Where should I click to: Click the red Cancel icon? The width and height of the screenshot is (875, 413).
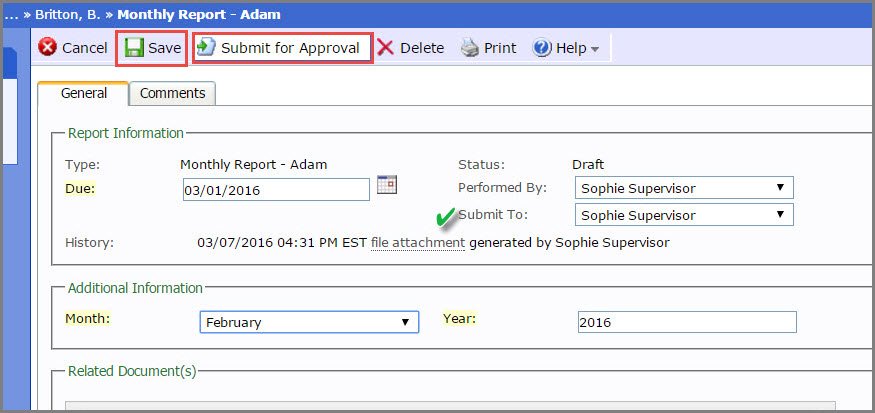click(48, 48)
